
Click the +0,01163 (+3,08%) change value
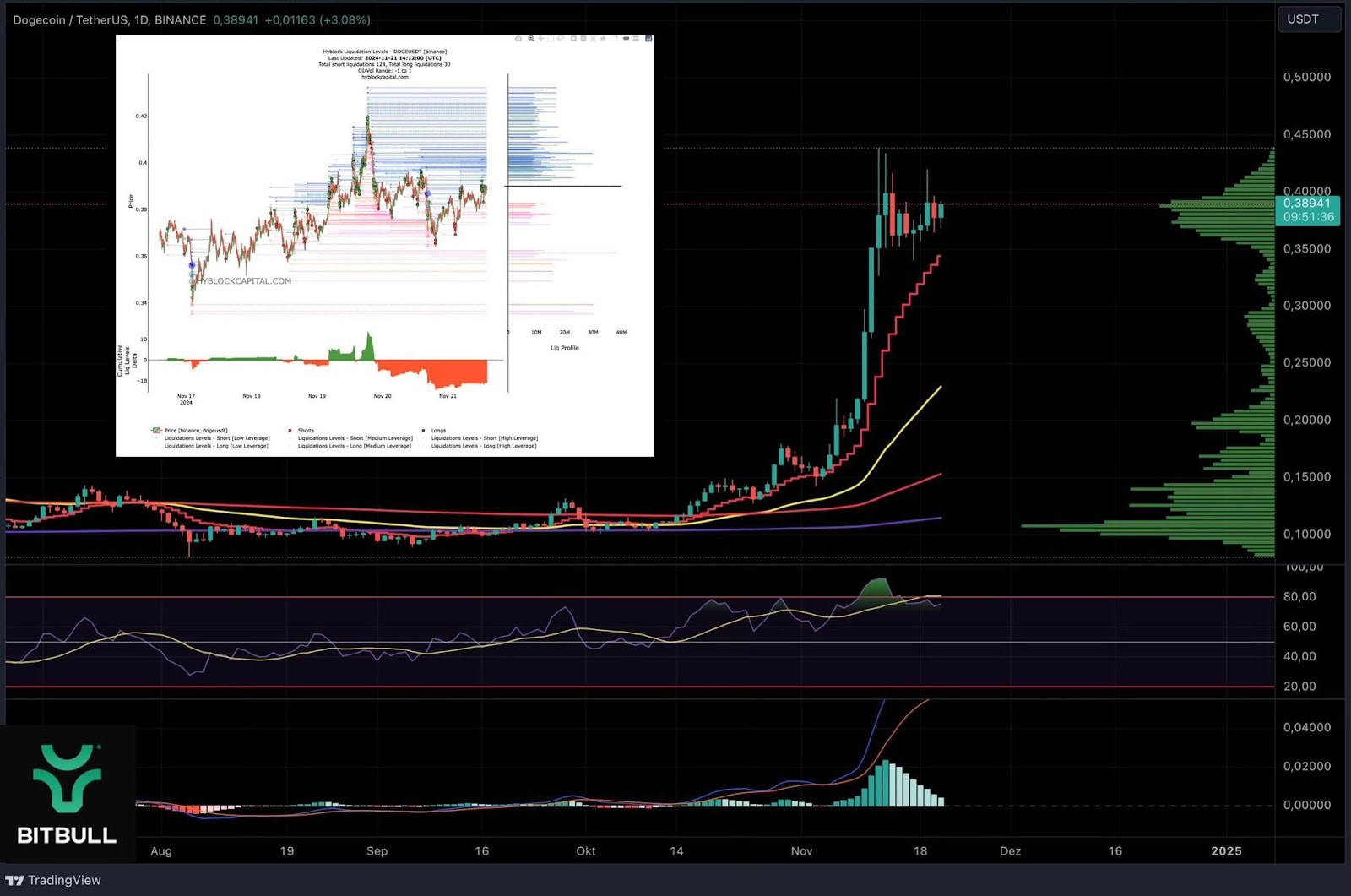pos(317,19)
